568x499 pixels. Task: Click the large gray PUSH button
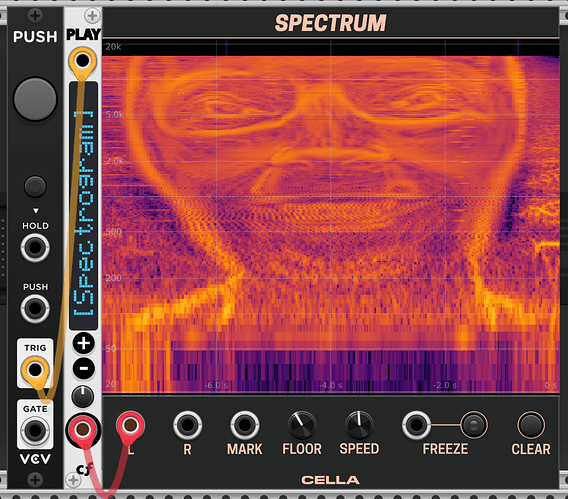35,99
